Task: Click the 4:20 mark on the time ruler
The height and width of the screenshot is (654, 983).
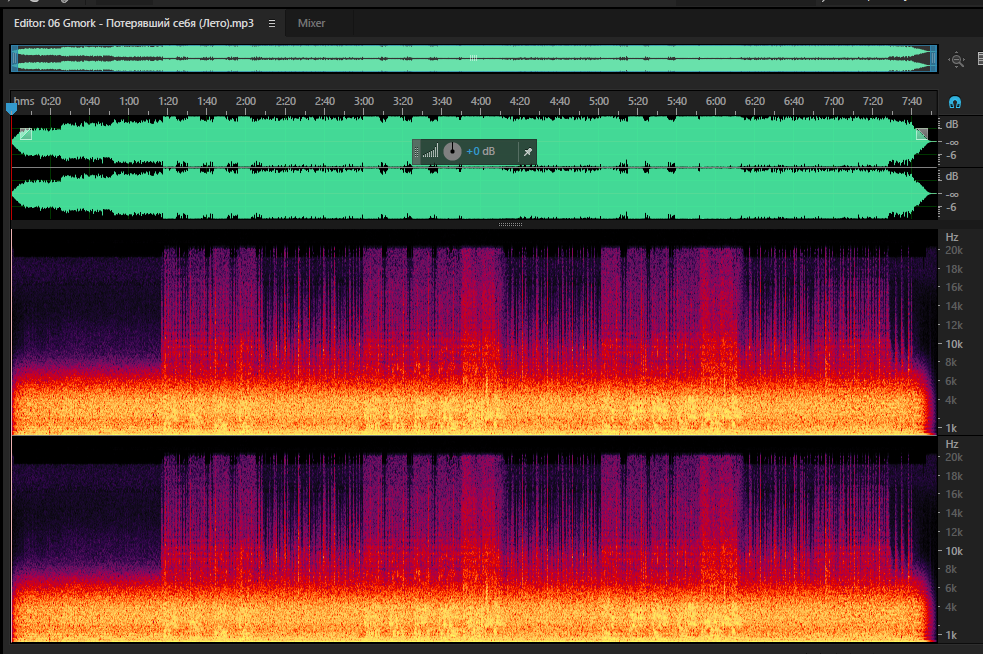Action: [520, 101]
